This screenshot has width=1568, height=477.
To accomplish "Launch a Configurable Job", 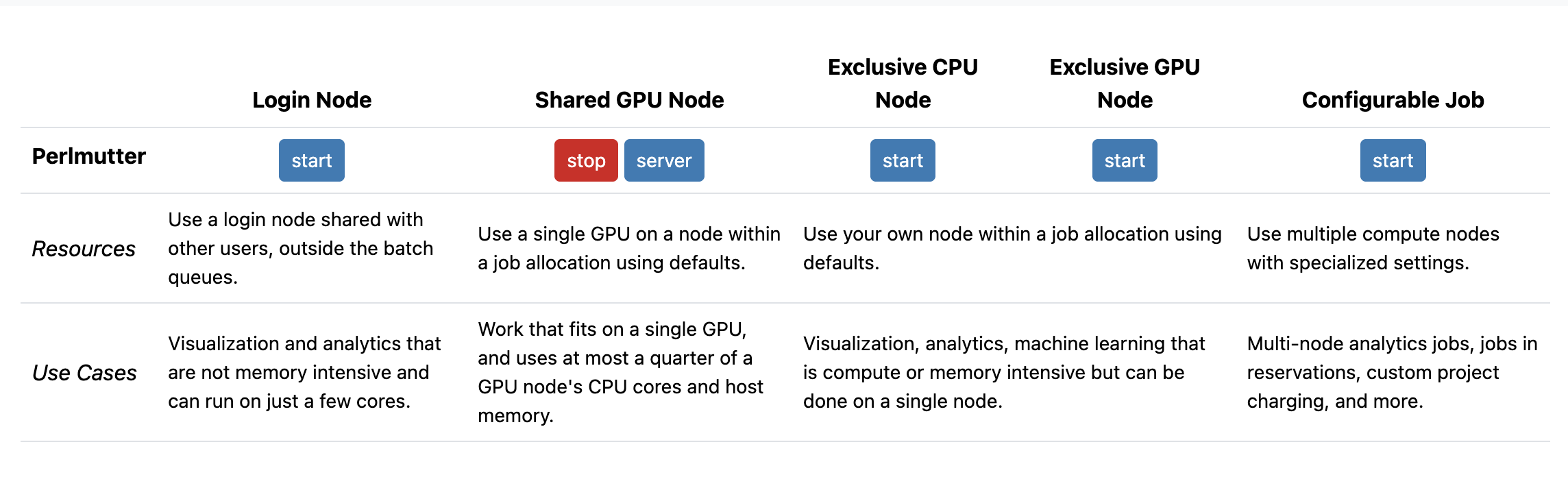I will pos(1392,160).
